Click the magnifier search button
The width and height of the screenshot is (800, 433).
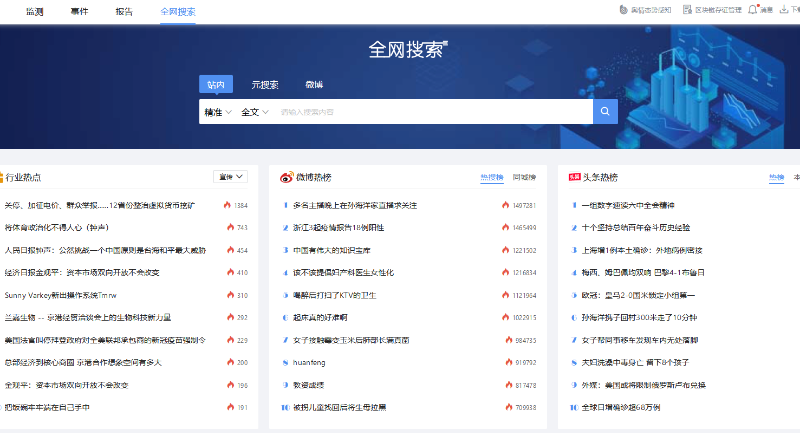[605, 112]
